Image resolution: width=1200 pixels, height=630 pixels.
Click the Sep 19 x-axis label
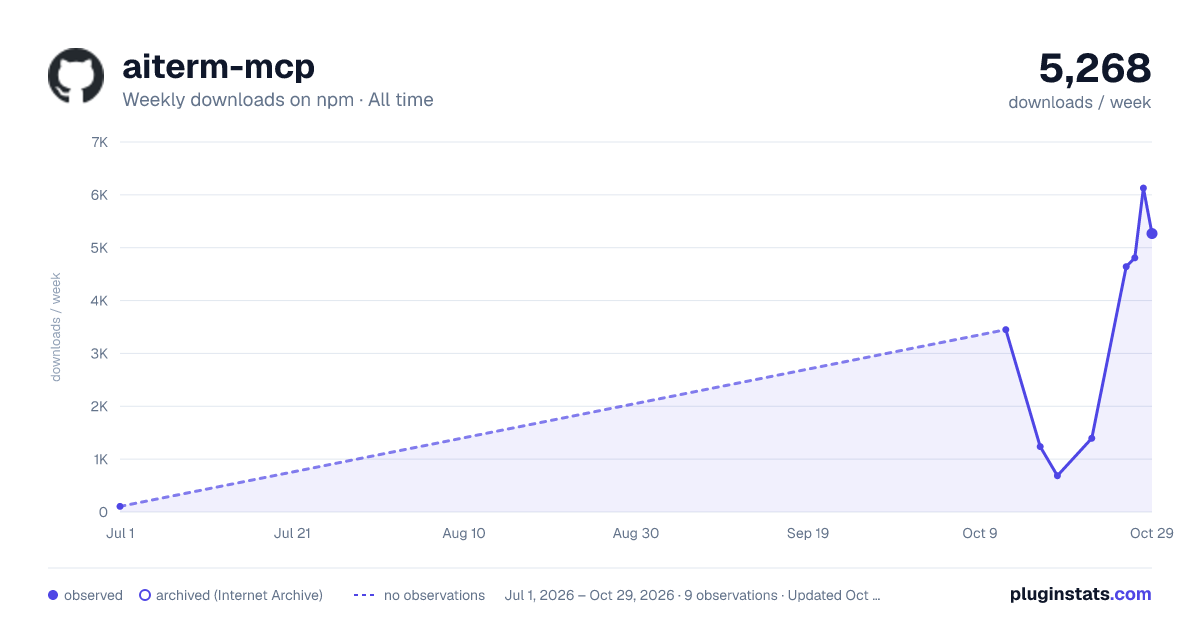click(x=808, y=533)
